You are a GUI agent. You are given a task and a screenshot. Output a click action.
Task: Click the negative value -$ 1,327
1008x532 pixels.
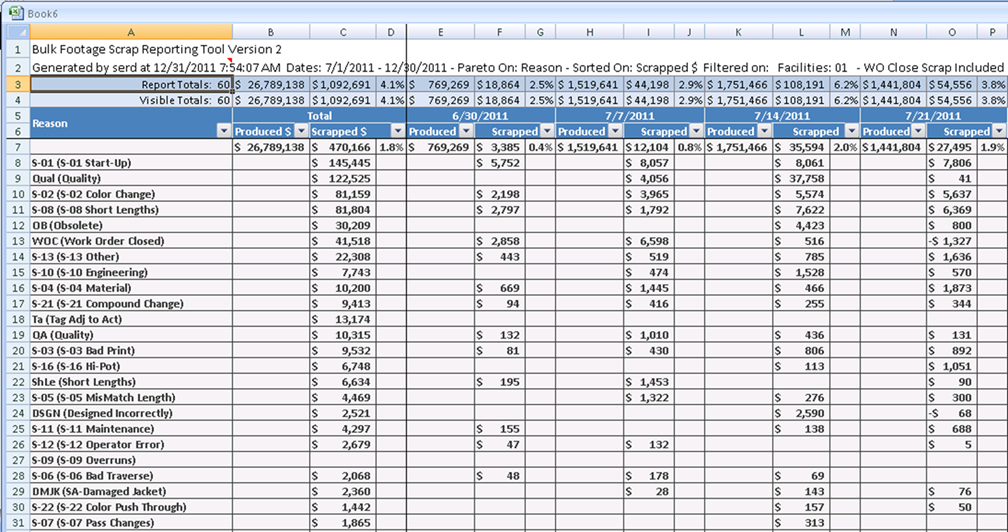952,241
